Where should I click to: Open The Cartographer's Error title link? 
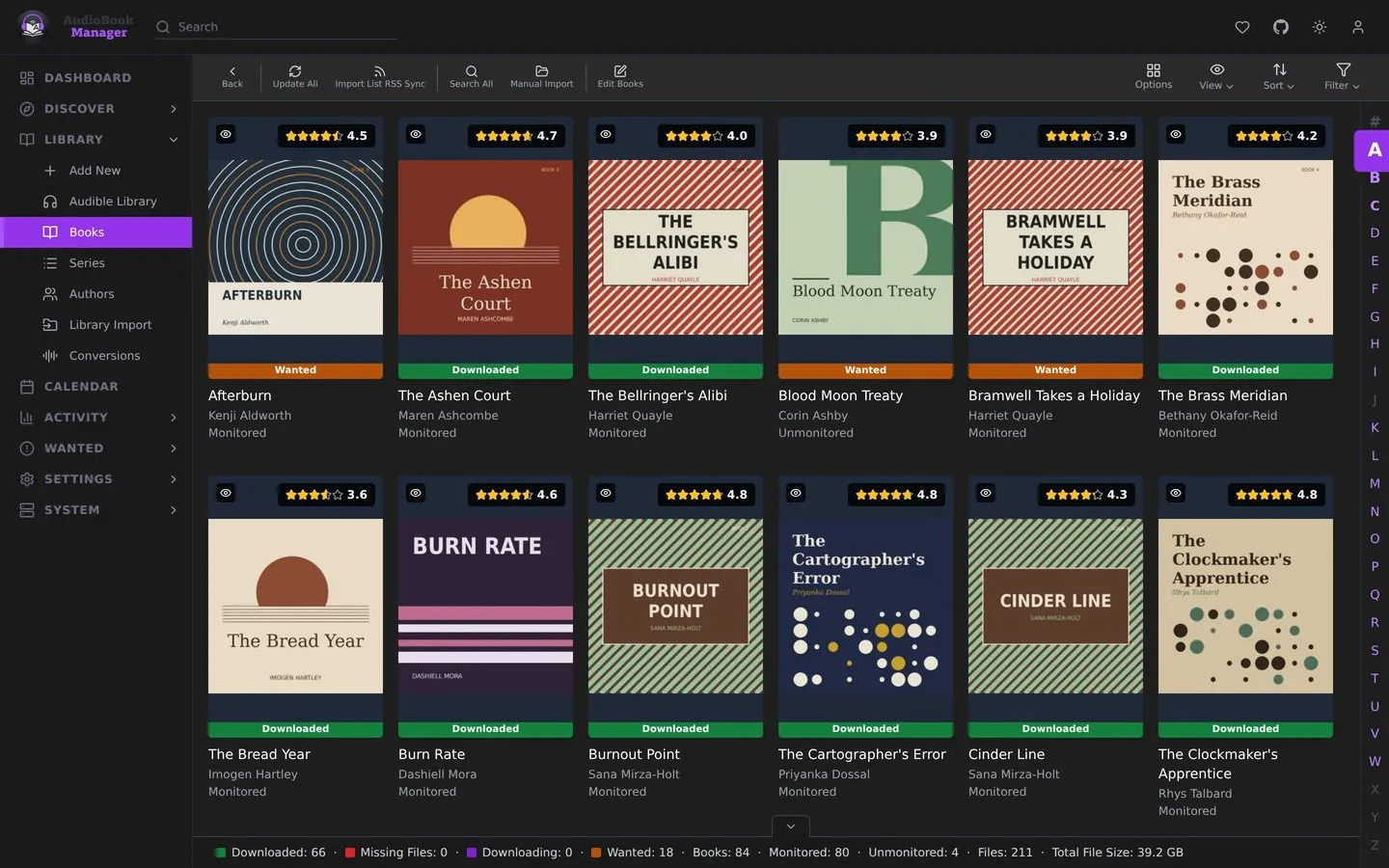tap(862, 754)
